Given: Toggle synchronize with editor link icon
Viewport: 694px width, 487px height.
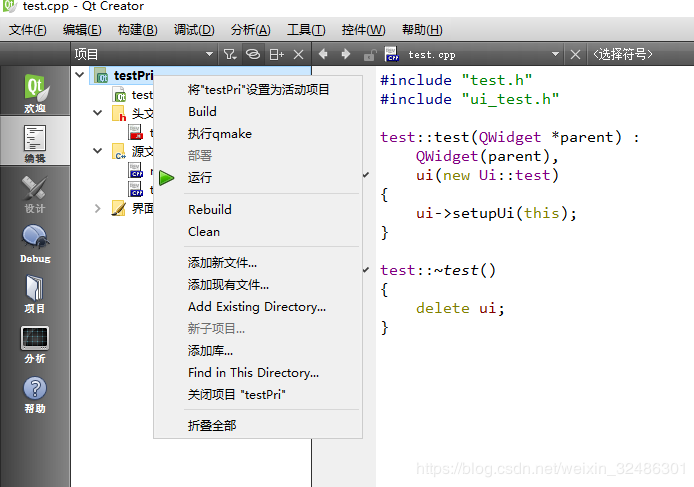Looking at the screenshot, I should 253,54.
